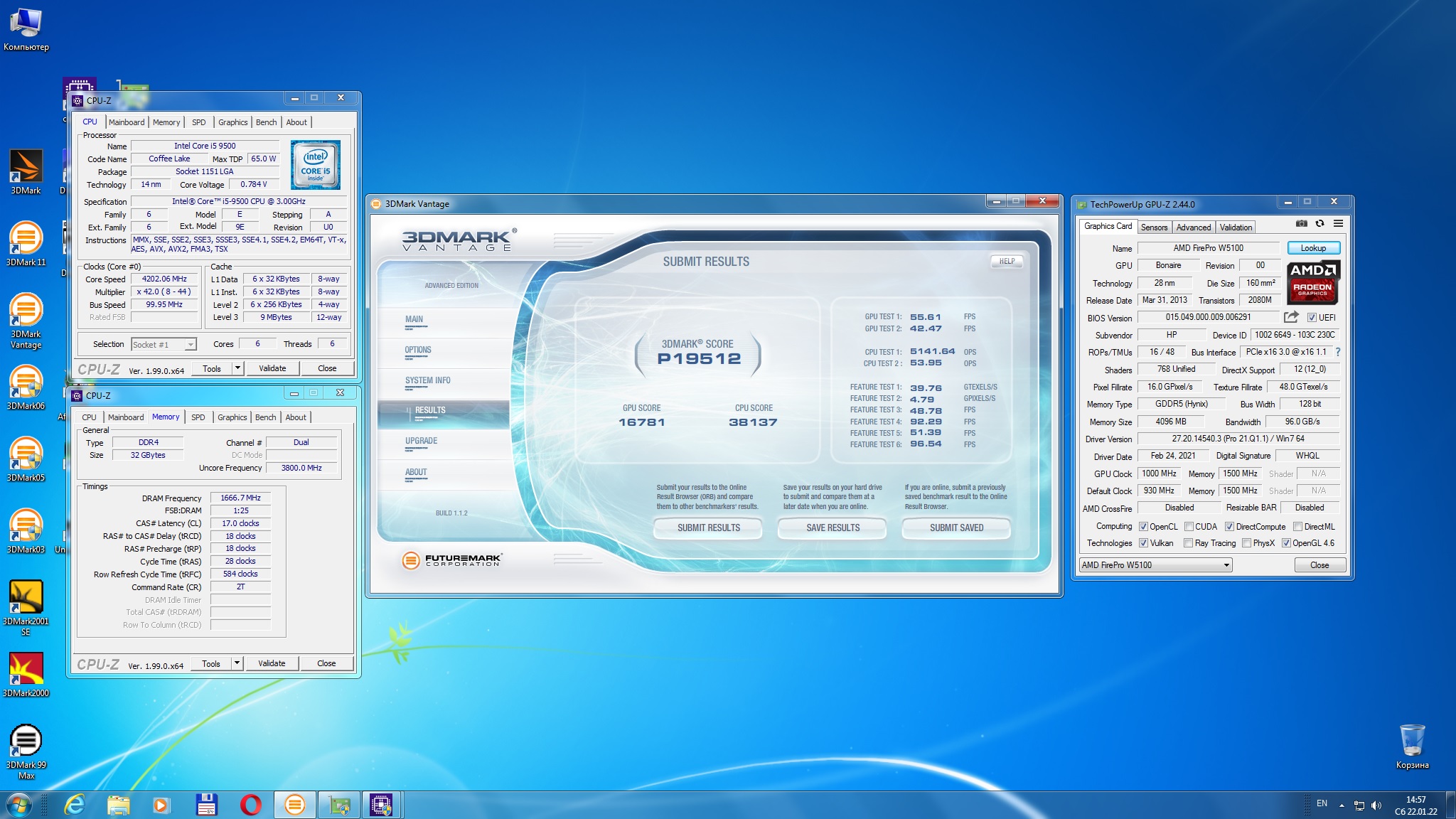Click the GPU-Z screenshot camera icon
This screenshot has height=819, width=1456.
coord(1301,223)
